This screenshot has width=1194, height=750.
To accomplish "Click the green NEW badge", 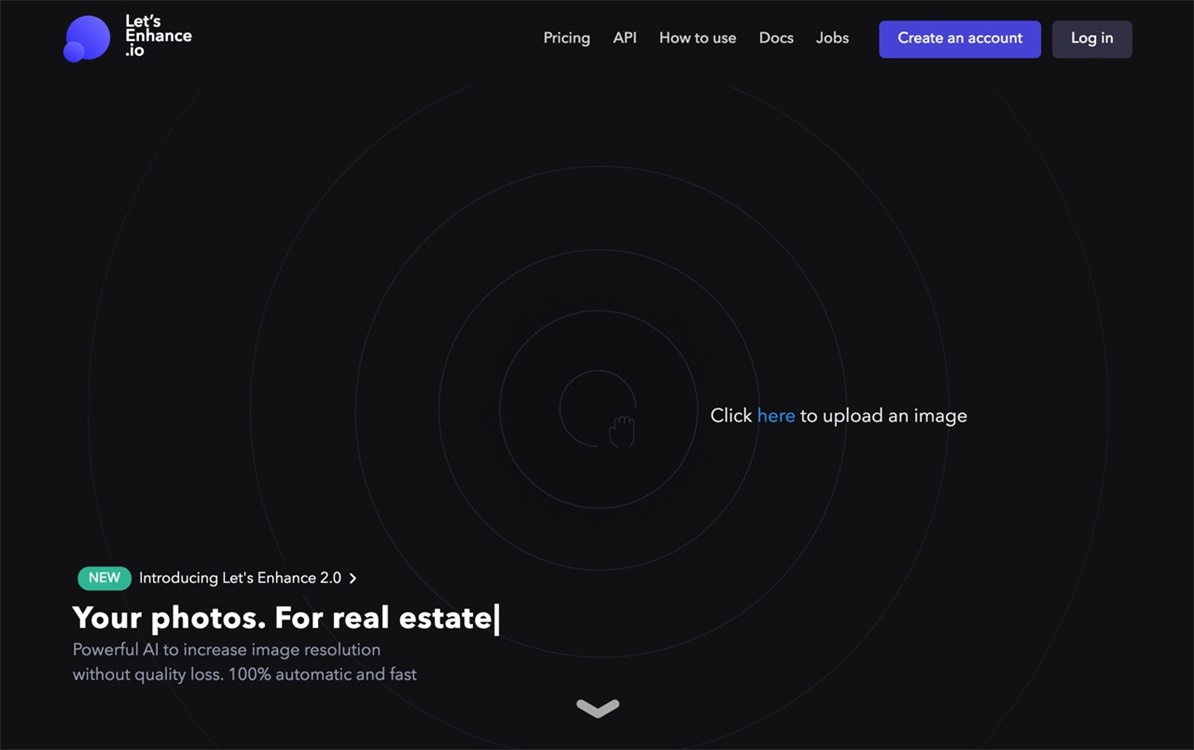I will 104,578.
